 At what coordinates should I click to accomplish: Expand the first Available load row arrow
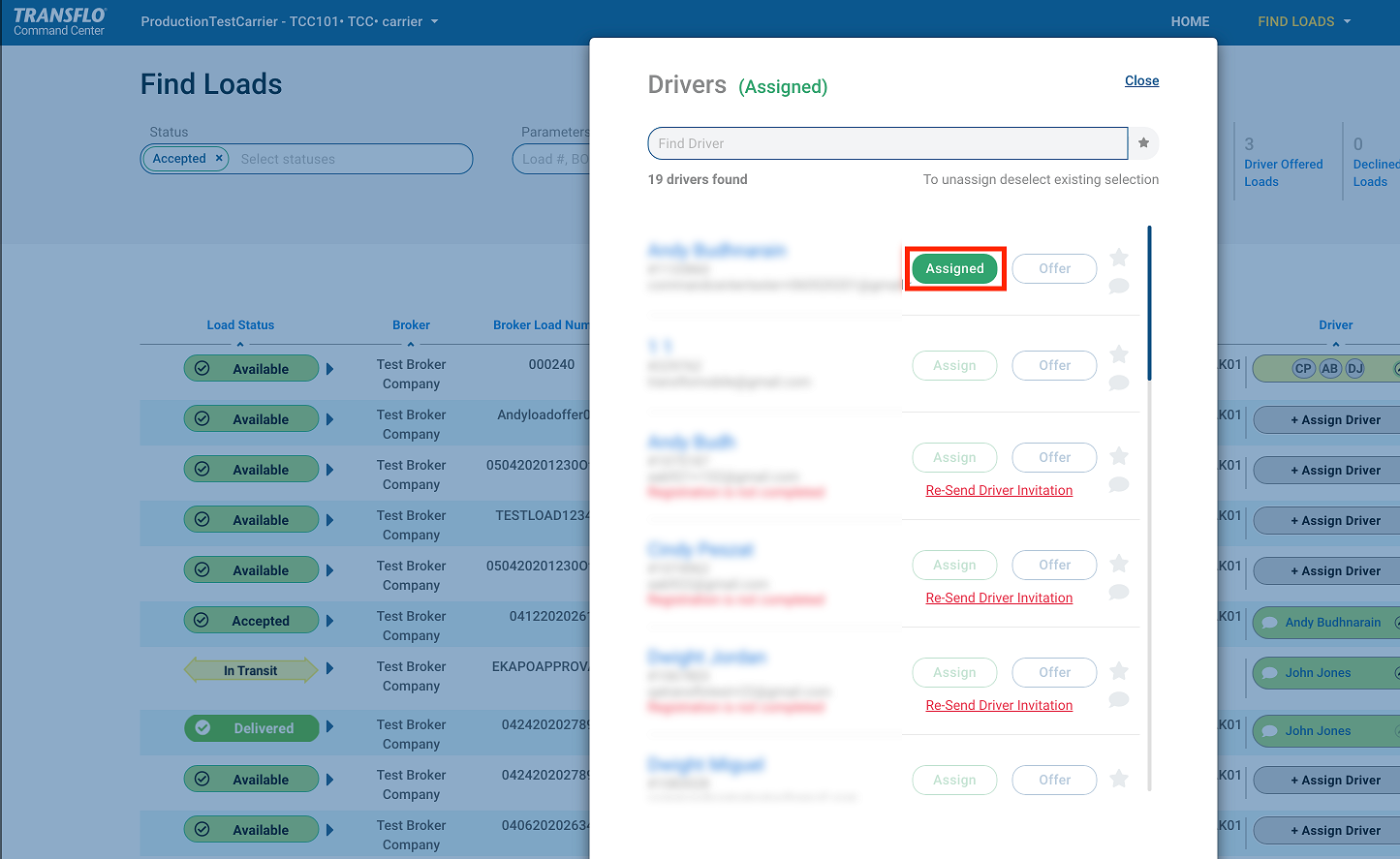coord(329,369)
